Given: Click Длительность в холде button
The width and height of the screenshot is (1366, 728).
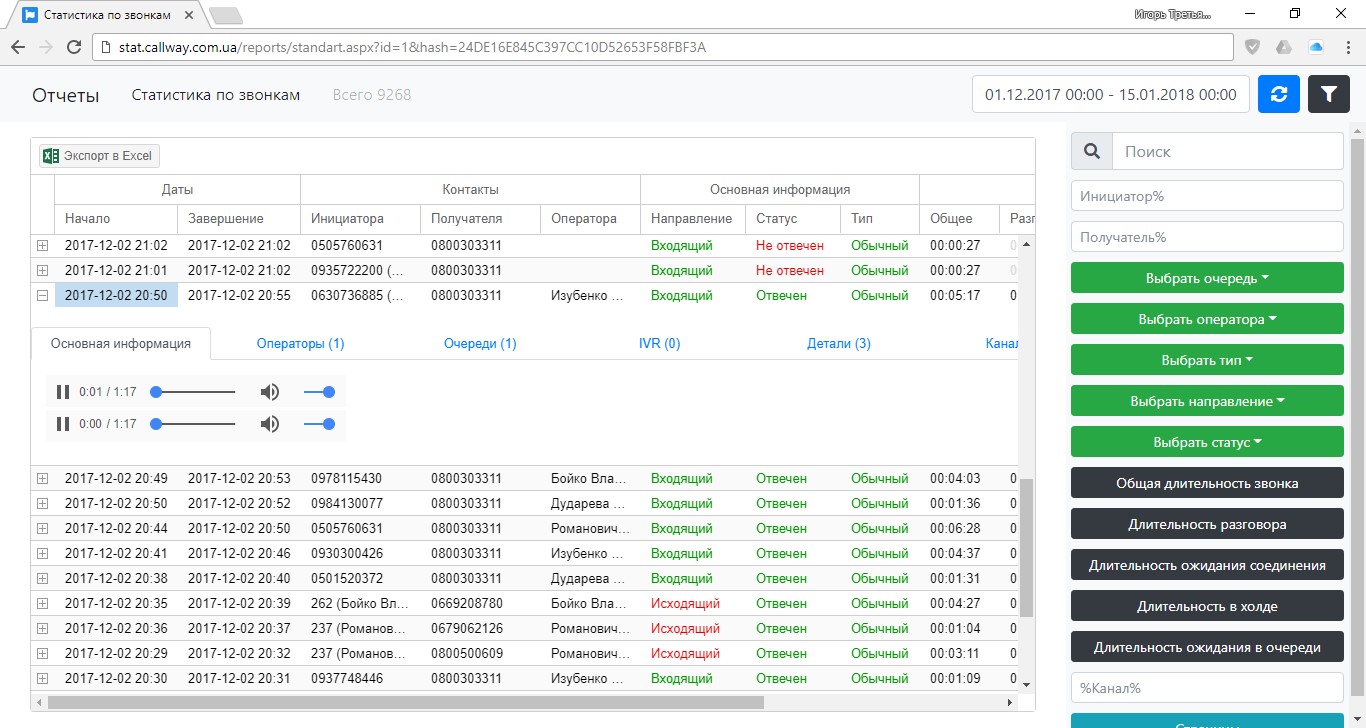Looking at the screenshot, I should pos(1207,606).
